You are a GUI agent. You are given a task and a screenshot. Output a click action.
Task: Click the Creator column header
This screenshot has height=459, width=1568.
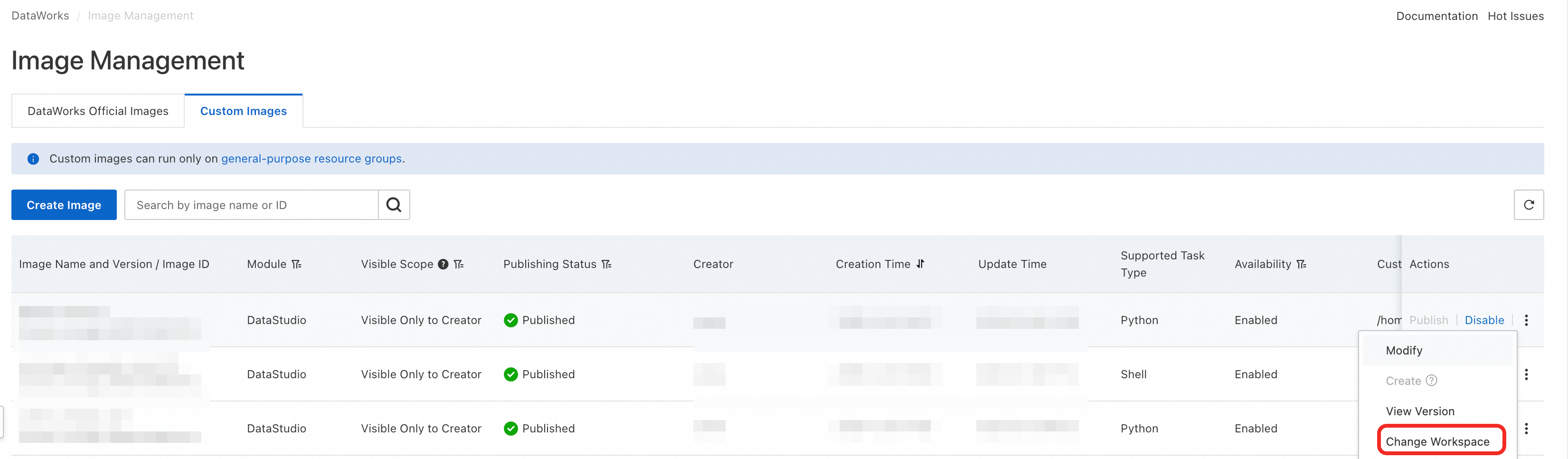tap(713, 264)
